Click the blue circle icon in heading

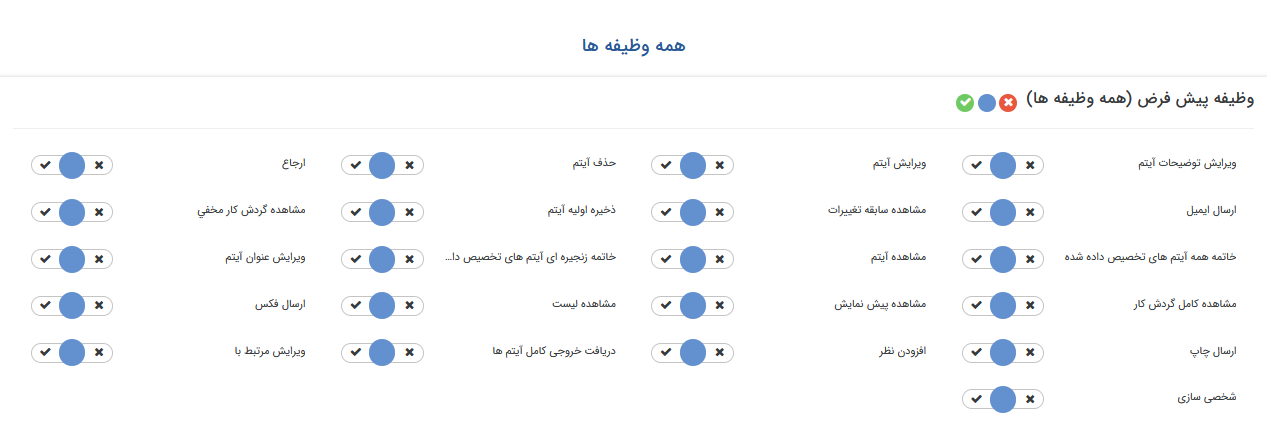coord(986,102)
